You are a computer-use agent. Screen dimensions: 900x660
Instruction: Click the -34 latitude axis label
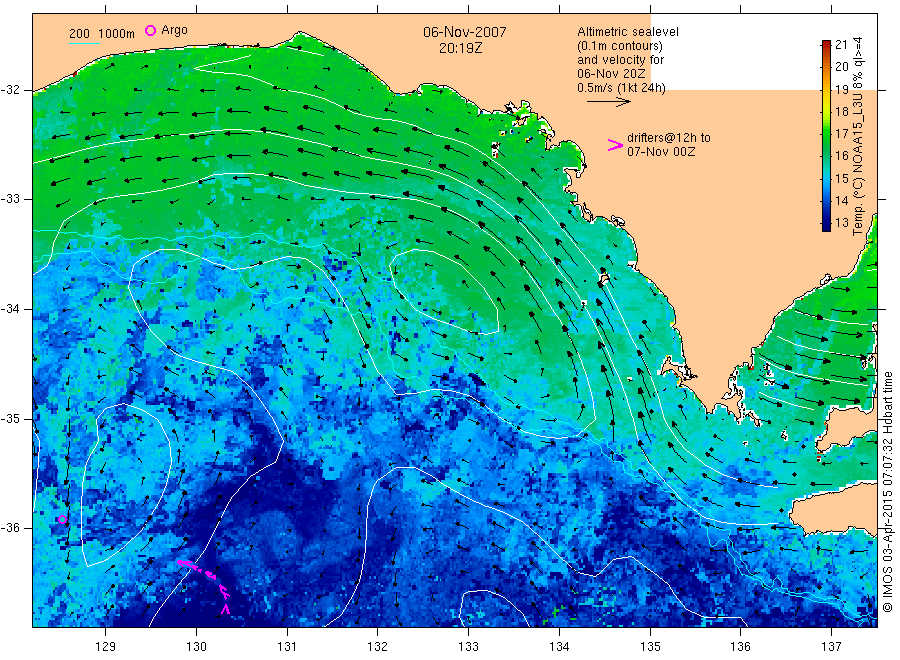point(10,309)
